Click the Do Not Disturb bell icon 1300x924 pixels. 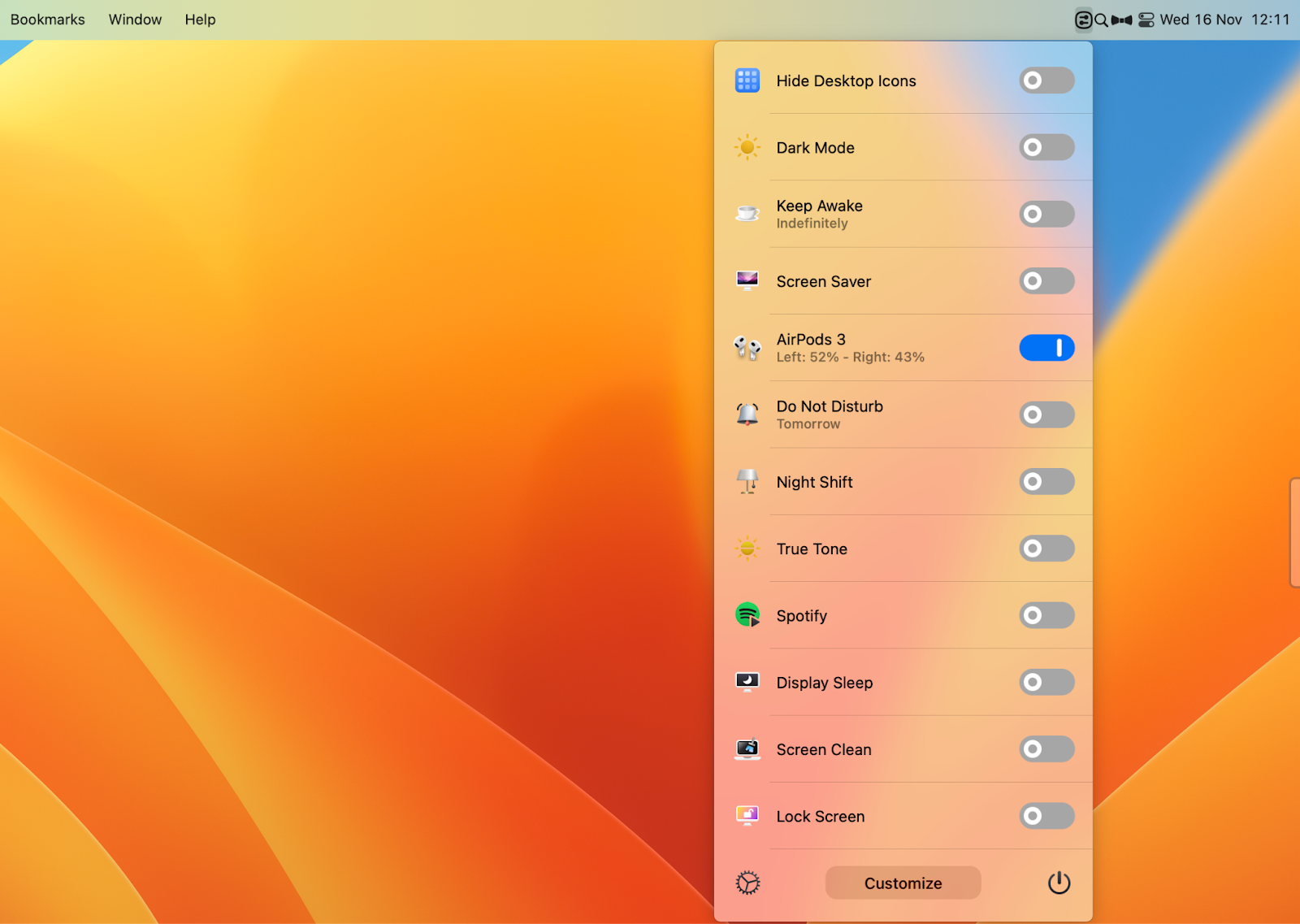point(747,414)
